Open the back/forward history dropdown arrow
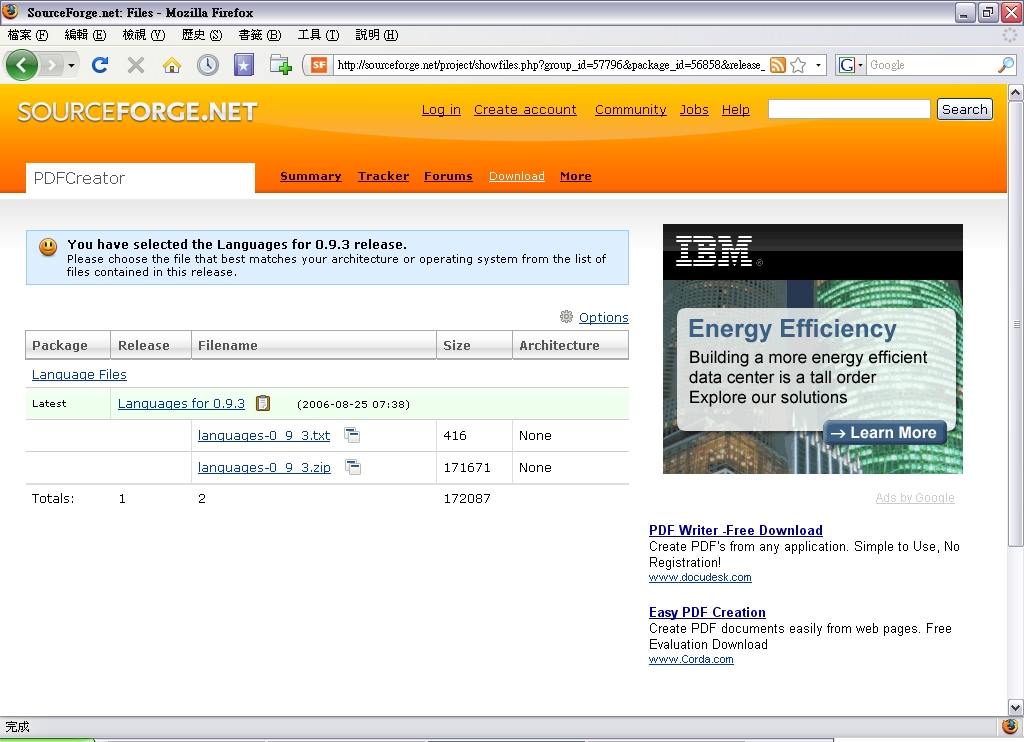The height and width of the screenshot is (742, 1024). 71,65
